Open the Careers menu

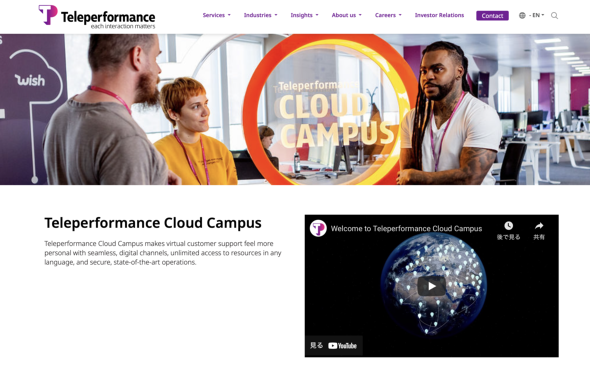coord(388,15)
